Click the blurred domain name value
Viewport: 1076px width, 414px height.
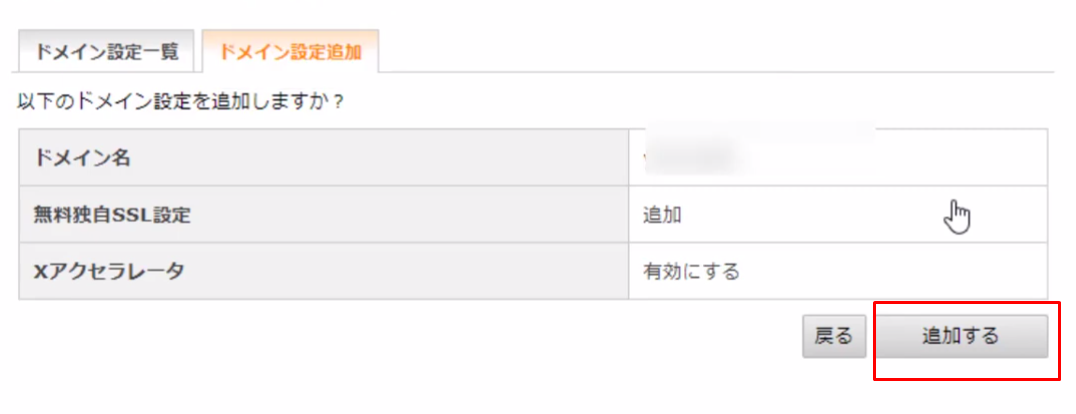tap(693, 157)
